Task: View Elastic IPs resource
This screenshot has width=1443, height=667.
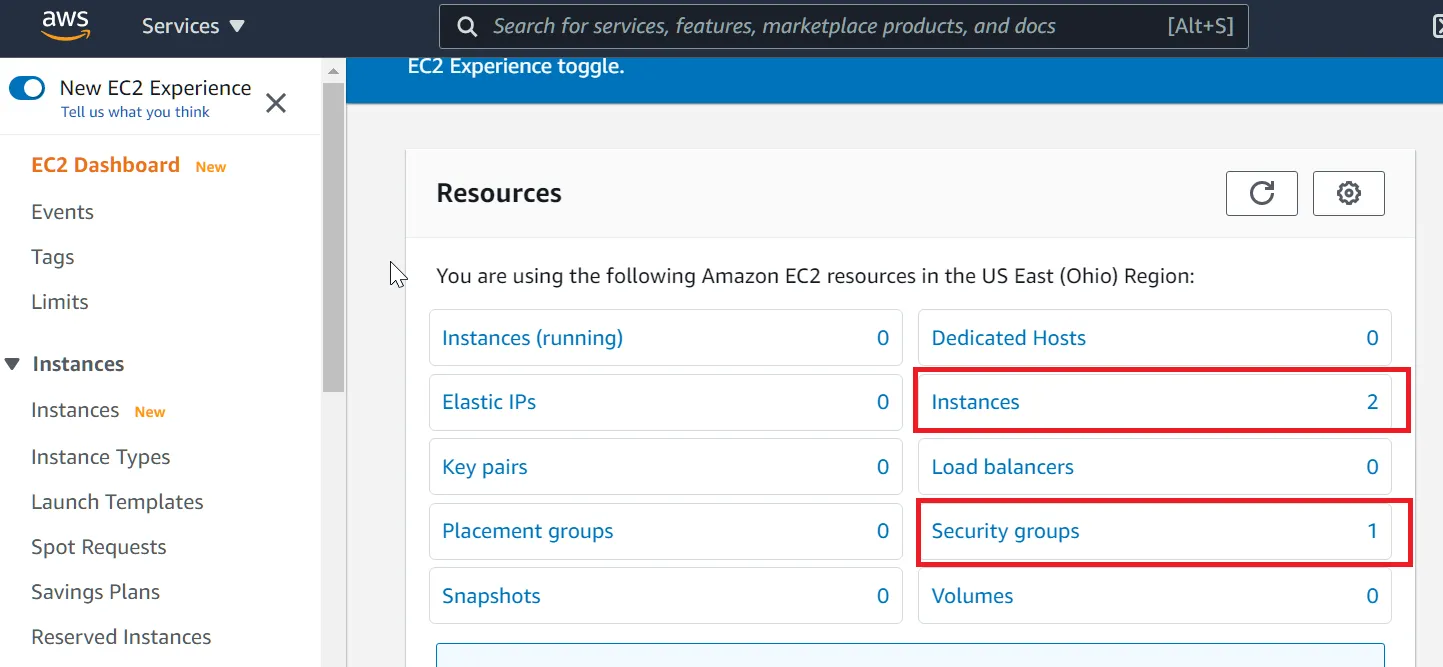Action: pyautogui.click(x=489, y=402)
